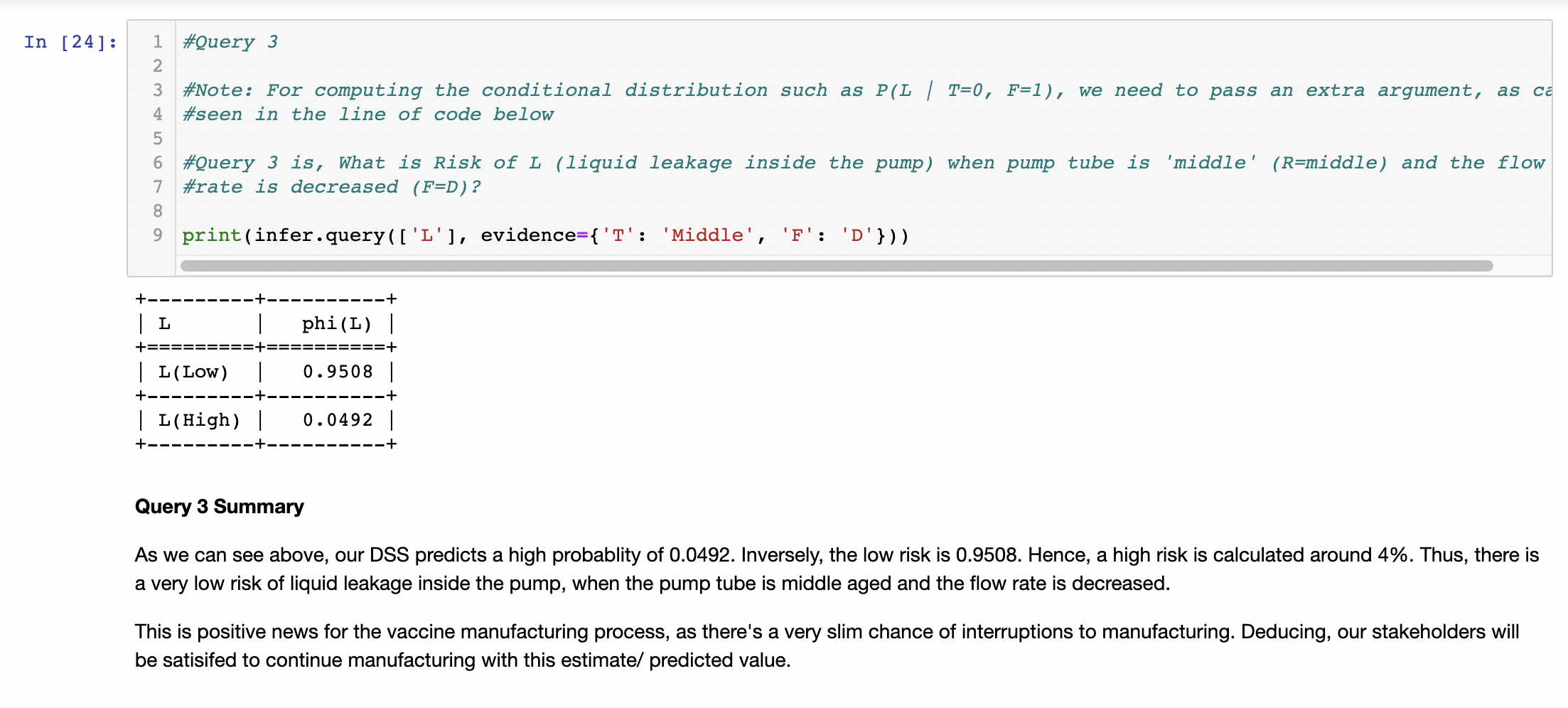The height and width of the screenshot is (708, 1568).
Task: Click the Query 3 Summary heading
Action: point(219,506)
